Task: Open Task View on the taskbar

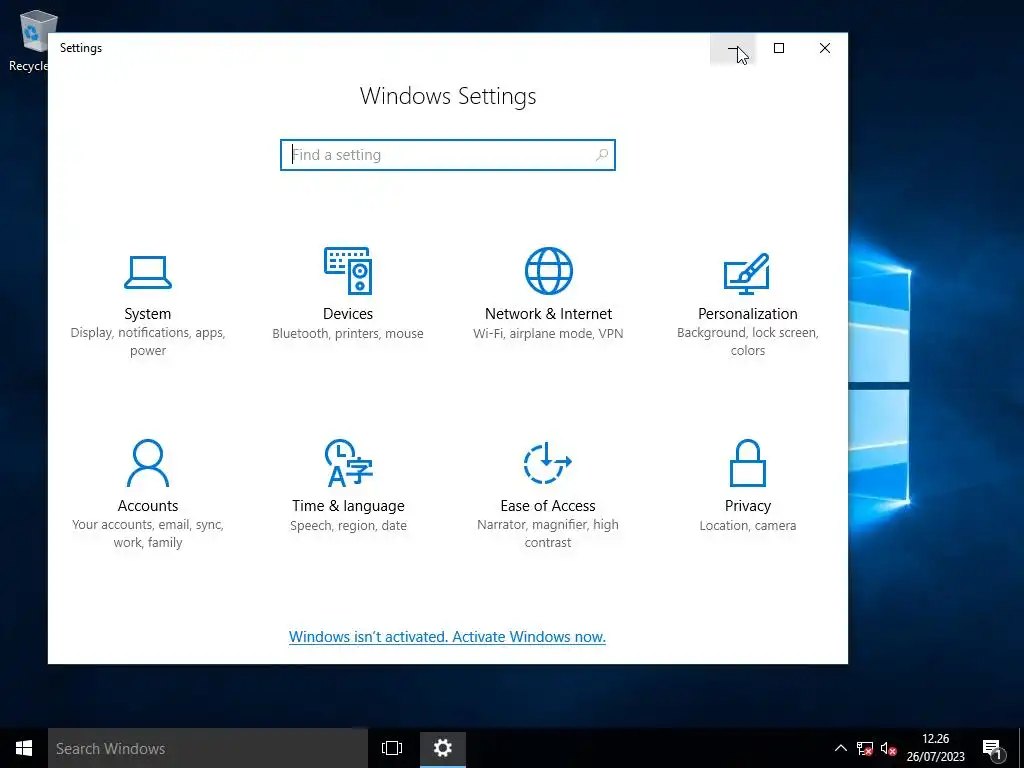Action: [x=392, y=748]
